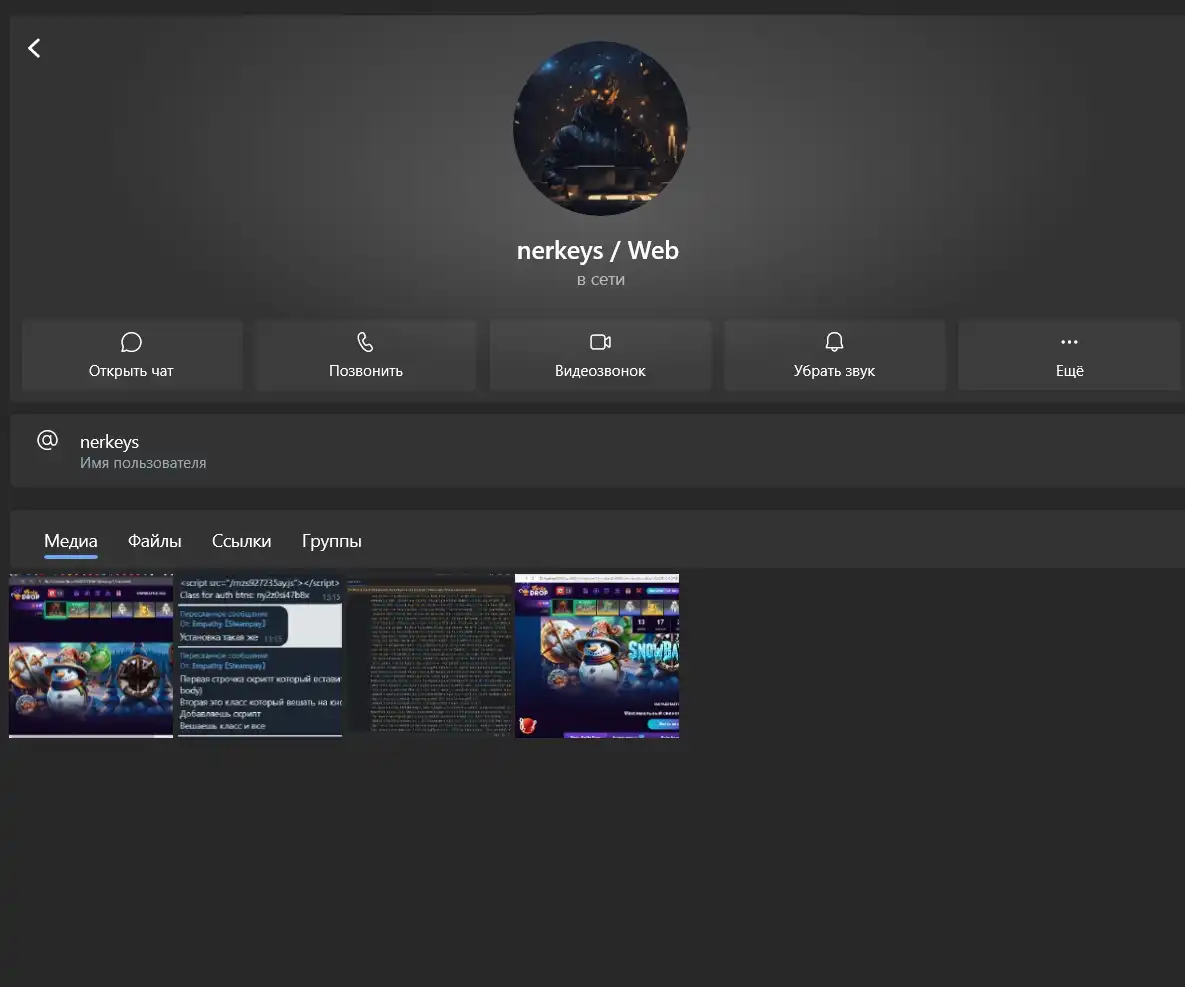Open the Ещё more options menu
This screenshot has height=987, width=1185.
tap(1069, 355)
